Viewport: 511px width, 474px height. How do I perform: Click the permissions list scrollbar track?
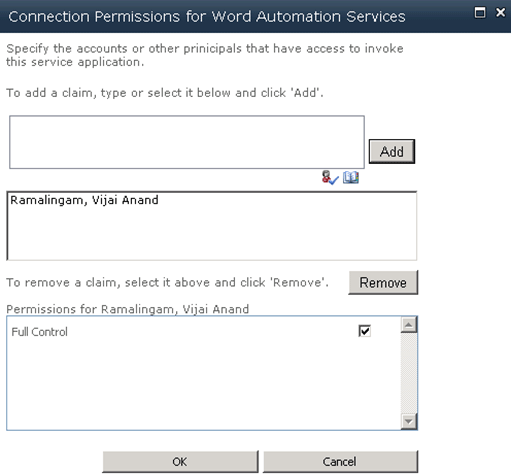[x=409, y=373]
